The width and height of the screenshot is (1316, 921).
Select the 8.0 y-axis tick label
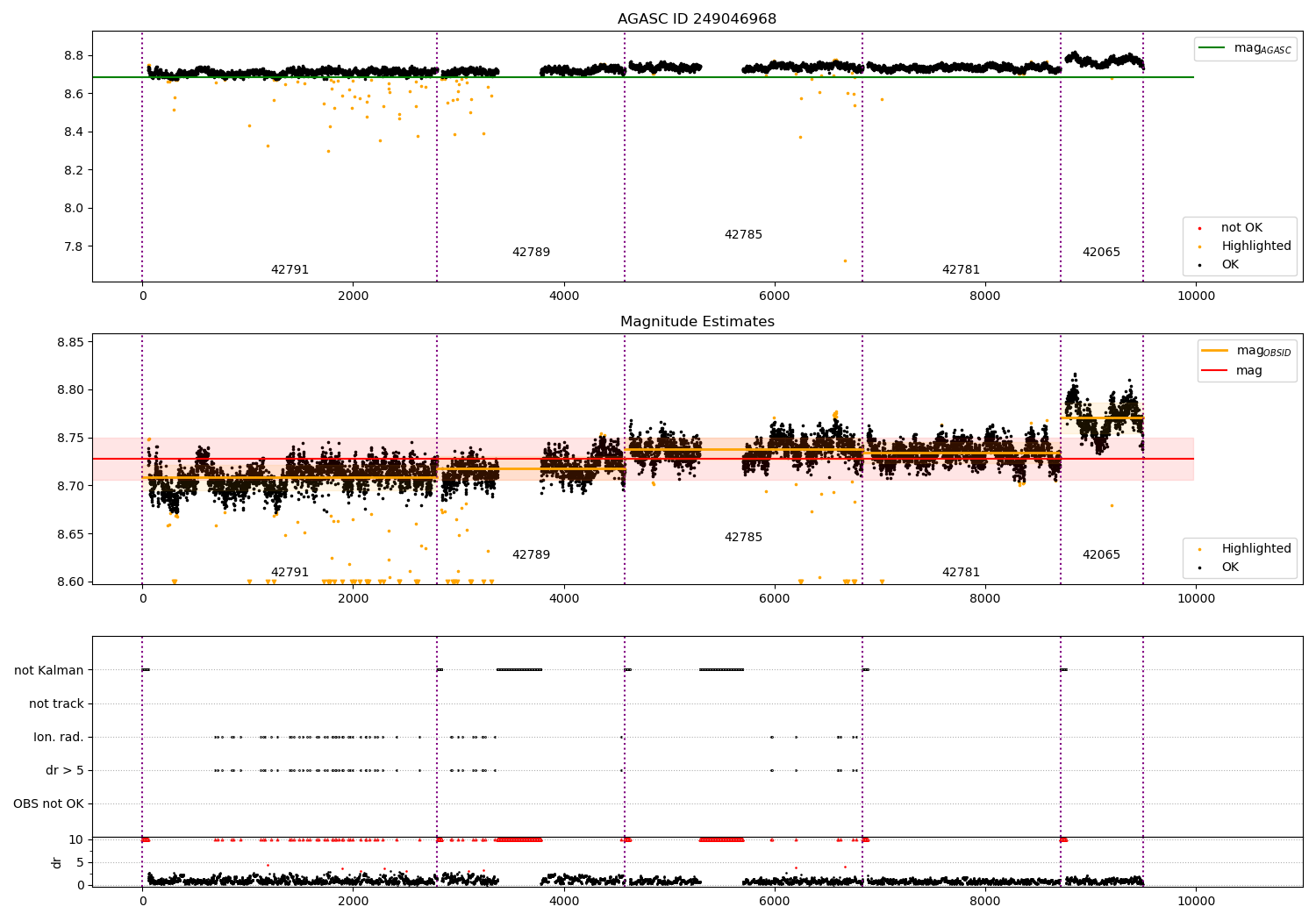point(74,209)
